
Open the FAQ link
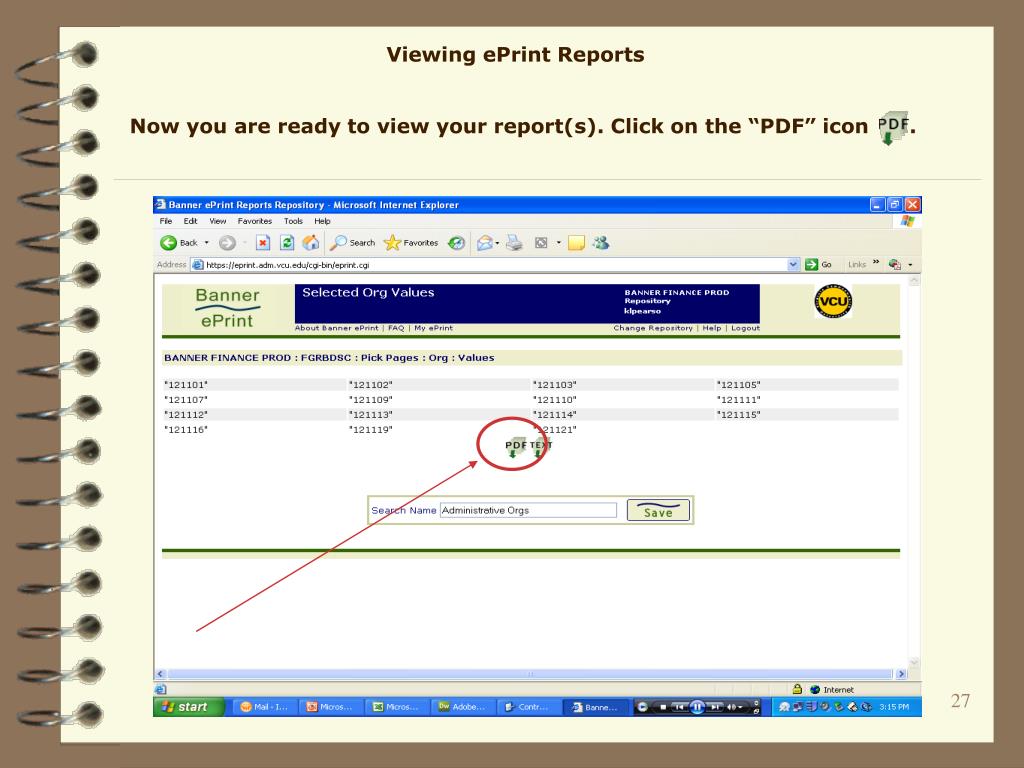396,328
